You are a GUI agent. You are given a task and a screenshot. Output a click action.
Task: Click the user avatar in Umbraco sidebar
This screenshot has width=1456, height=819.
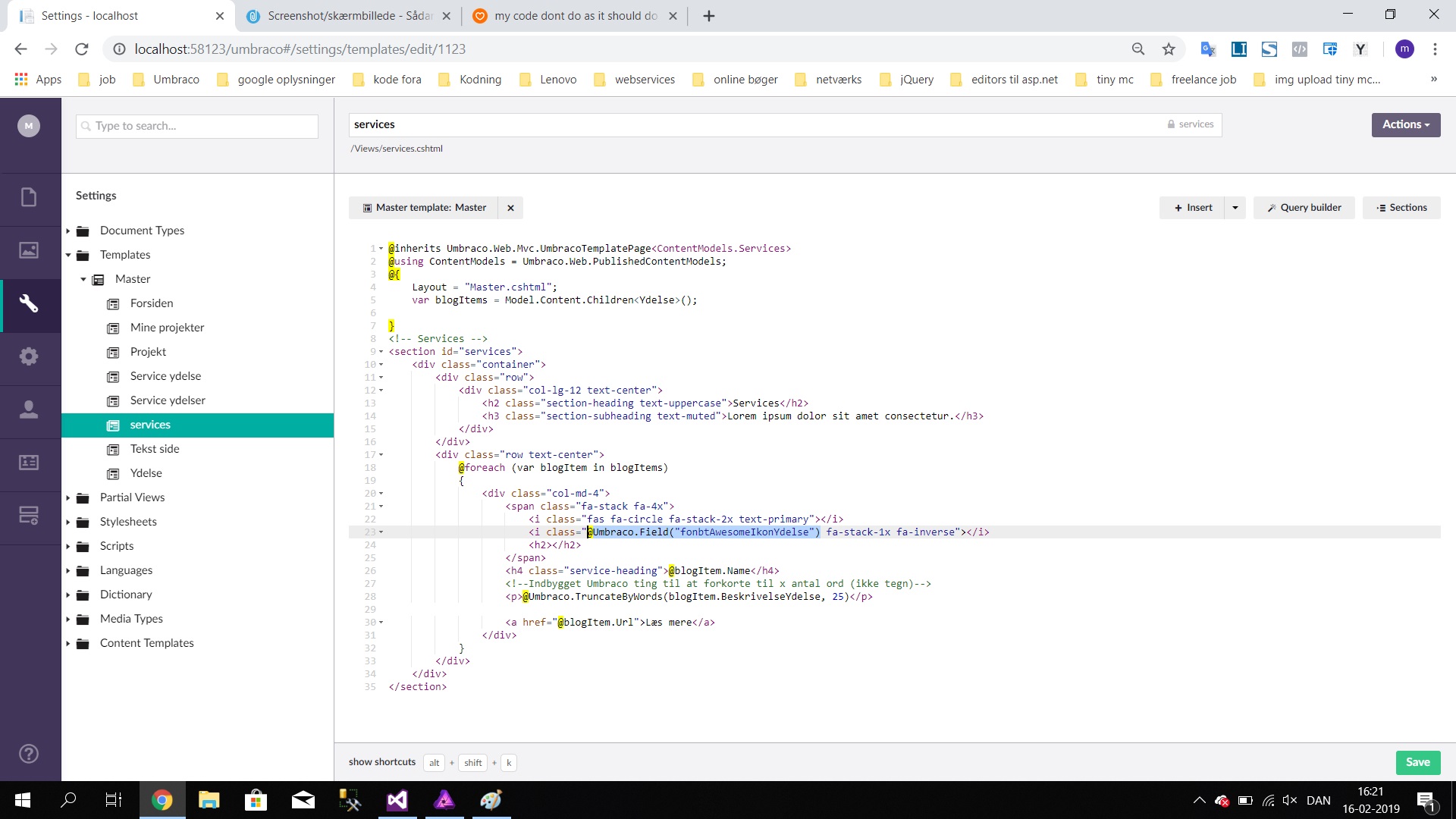coord(29,126)
